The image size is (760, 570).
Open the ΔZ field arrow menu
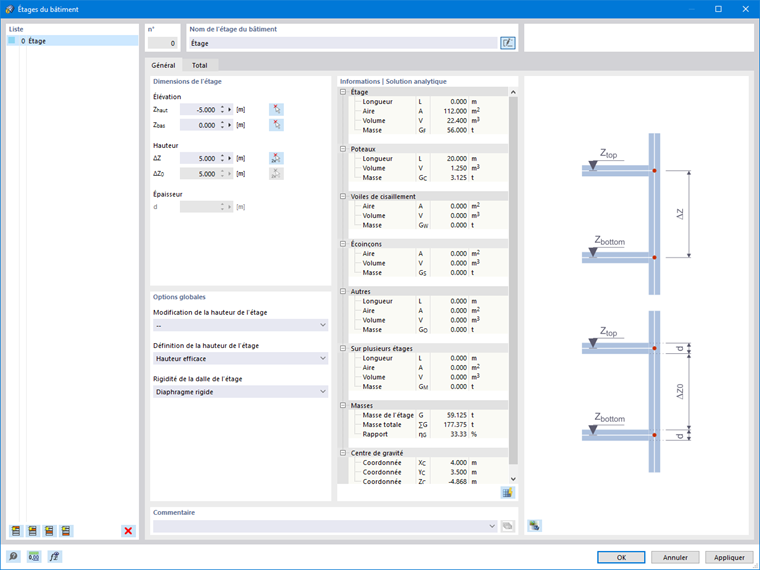pos(230,158)
